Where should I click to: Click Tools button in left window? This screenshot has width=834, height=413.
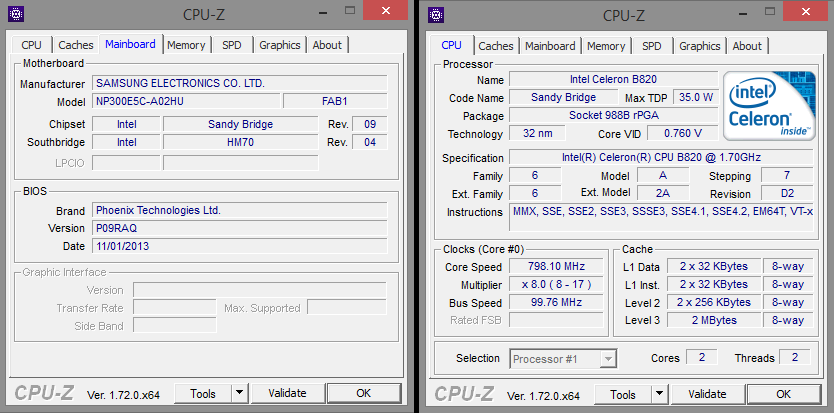point(203,394)
